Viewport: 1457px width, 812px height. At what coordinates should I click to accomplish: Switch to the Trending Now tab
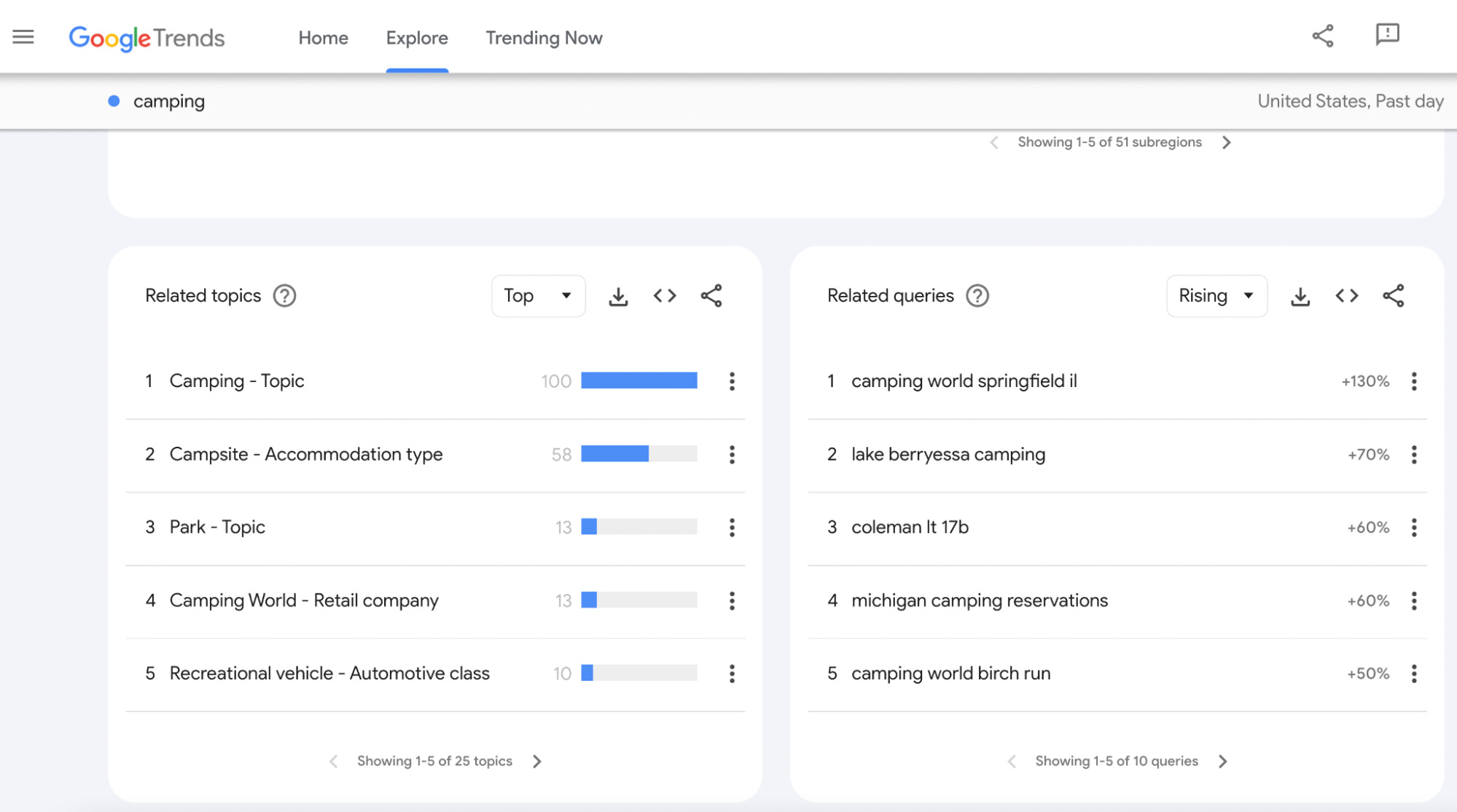pos(543,37)
